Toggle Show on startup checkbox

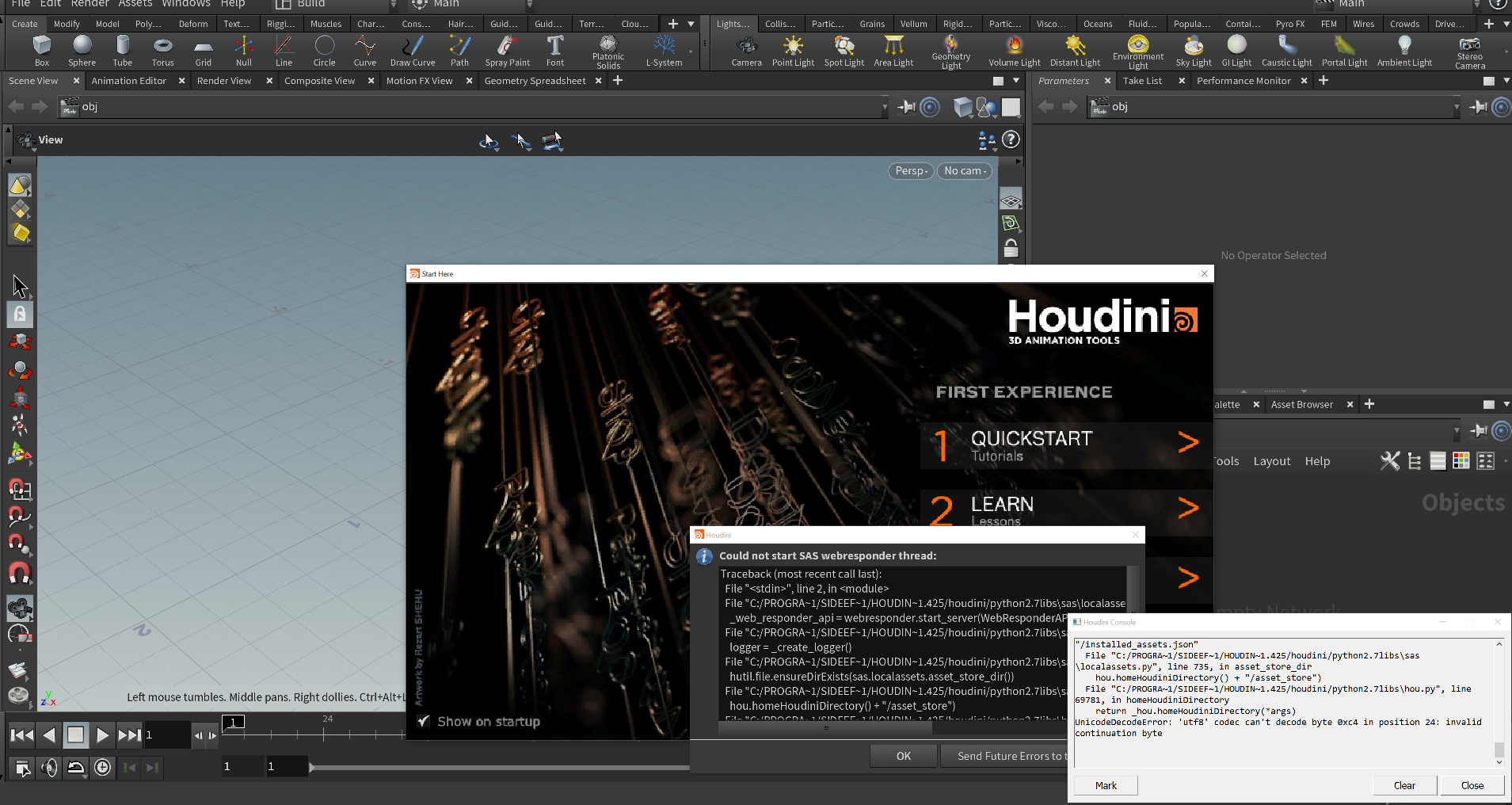point(424,721)
